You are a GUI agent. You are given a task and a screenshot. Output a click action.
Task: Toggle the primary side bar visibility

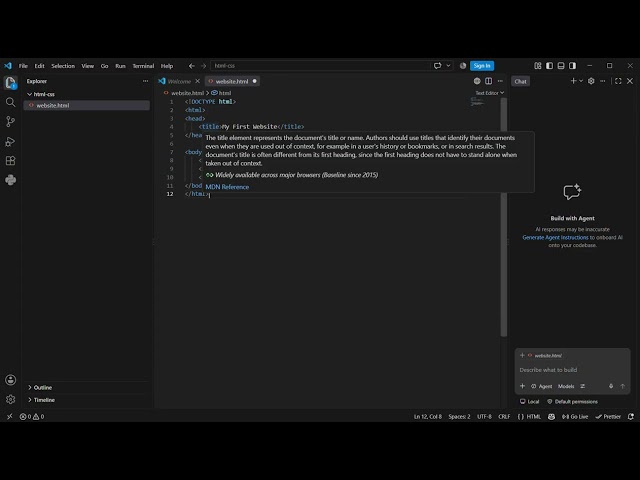(x=549, y=66)
